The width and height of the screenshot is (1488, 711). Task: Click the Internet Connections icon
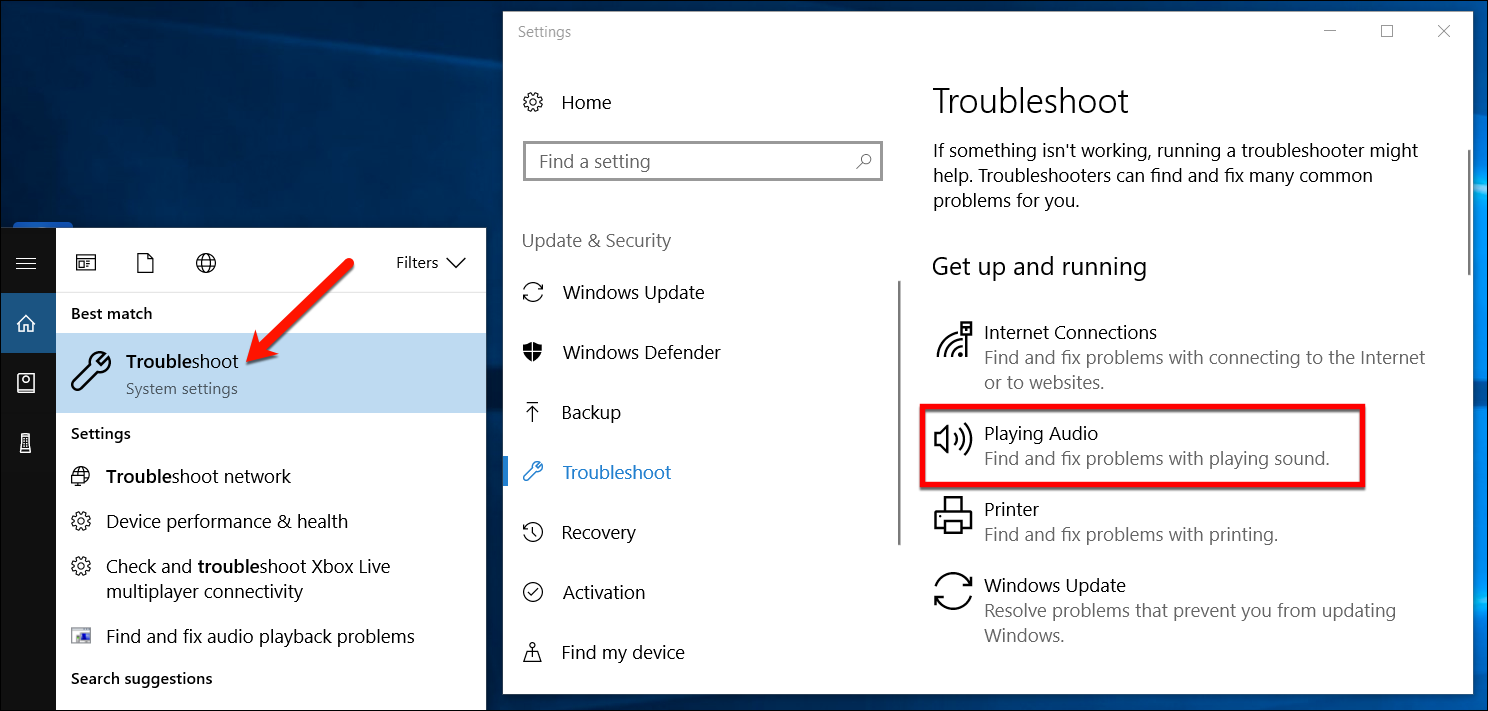[953, 341]
